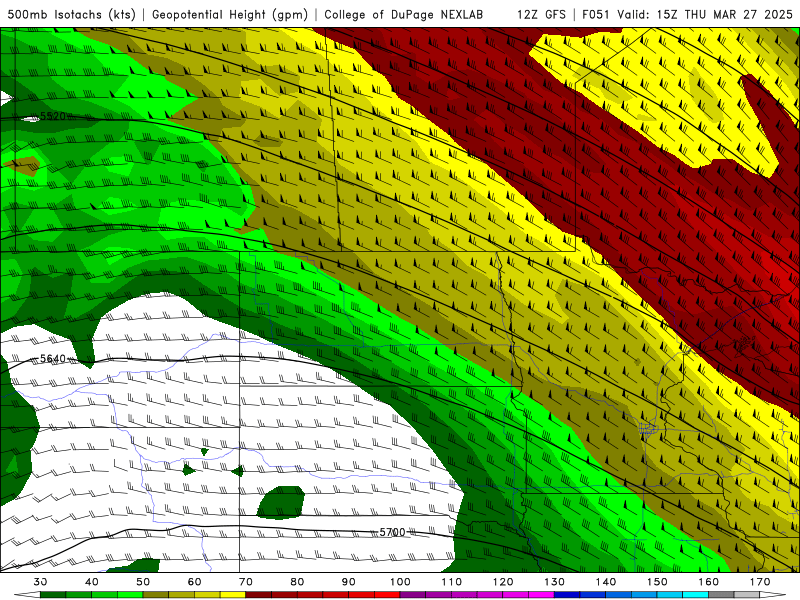The image size is (800, 600).
Task: Click the '50' color scale label
Action: 143,582
